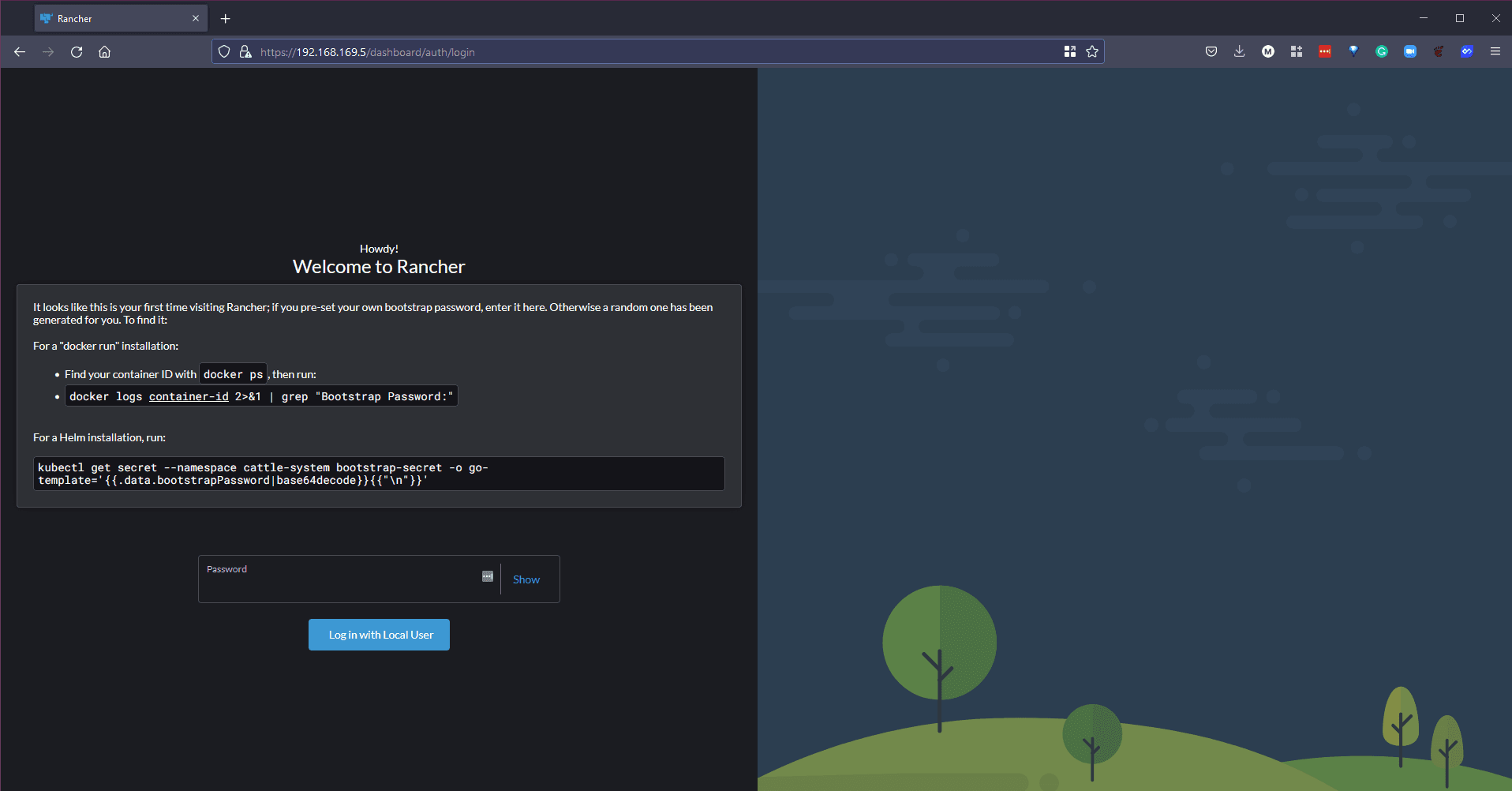Click the container-id underlined text
Viewport: 1512px width, 791px height.
[x=189, y=396]
